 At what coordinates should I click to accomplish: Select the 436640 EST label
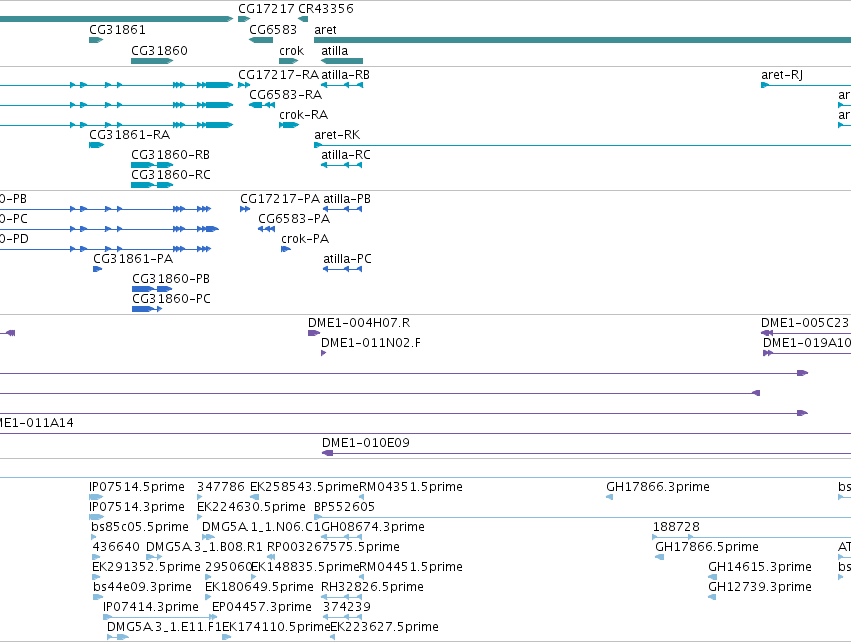(116, 547)
